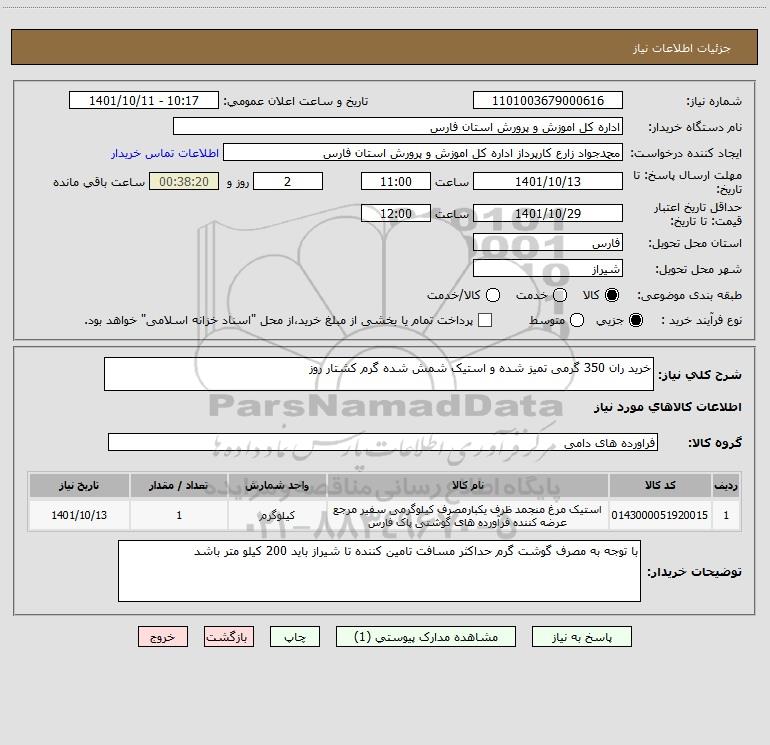Viewport: 770px width, 745px height.
Task: Click the نام کالا column header
Action: click(468, 485)
